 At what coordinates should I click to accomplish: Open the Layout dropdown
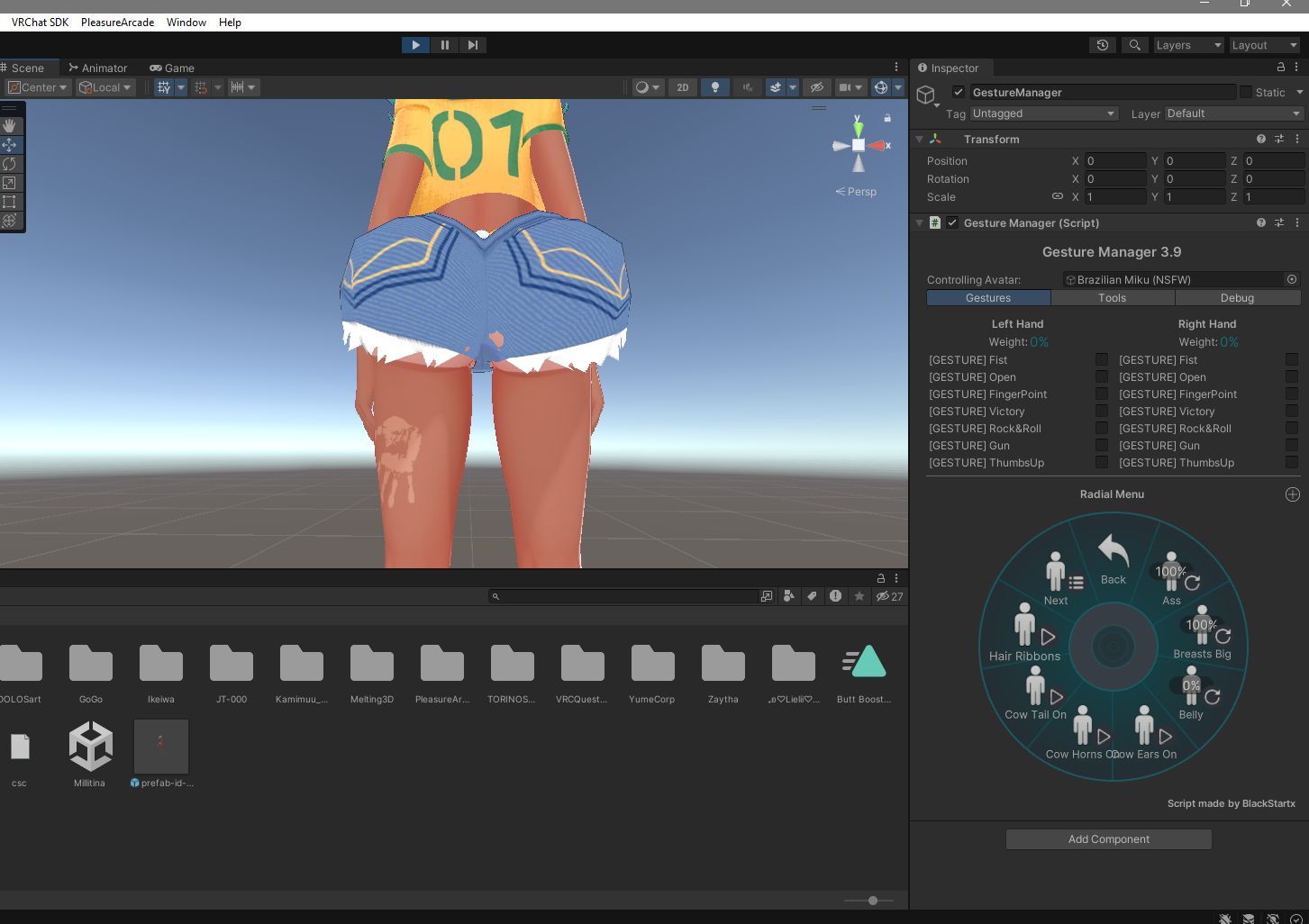[1265, 45]
